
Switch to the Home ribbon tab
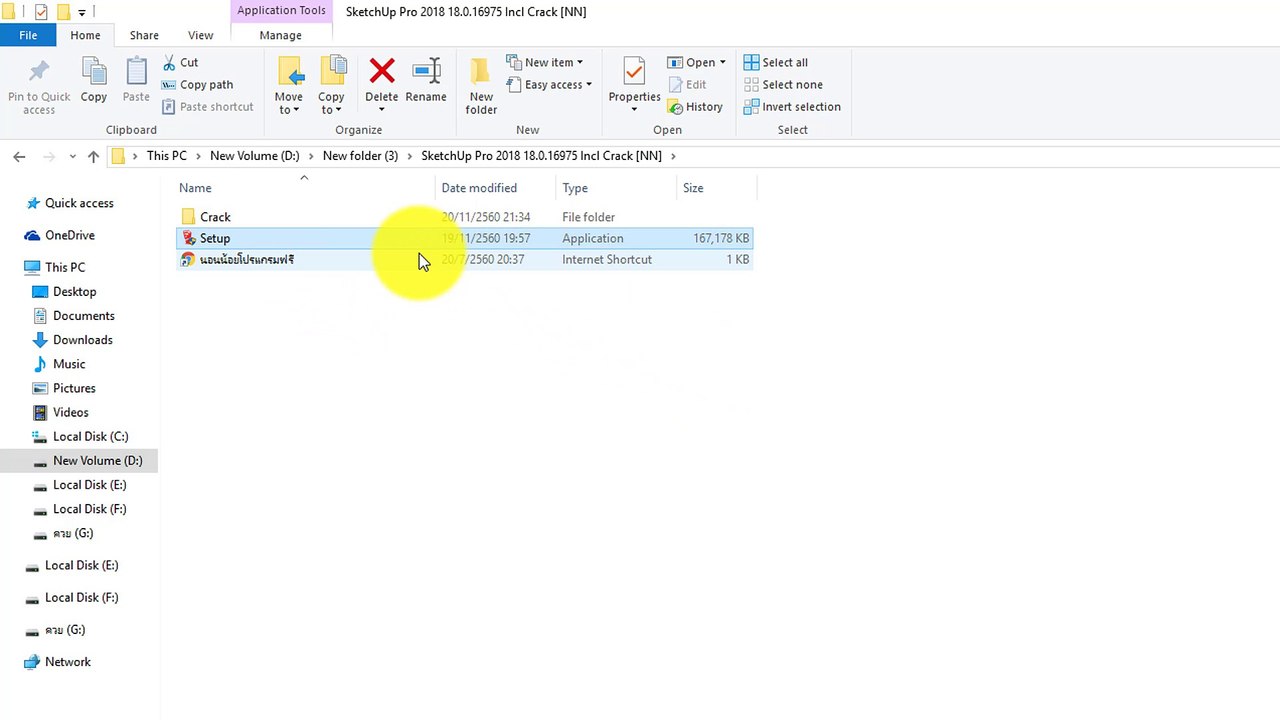click(85, 35)
